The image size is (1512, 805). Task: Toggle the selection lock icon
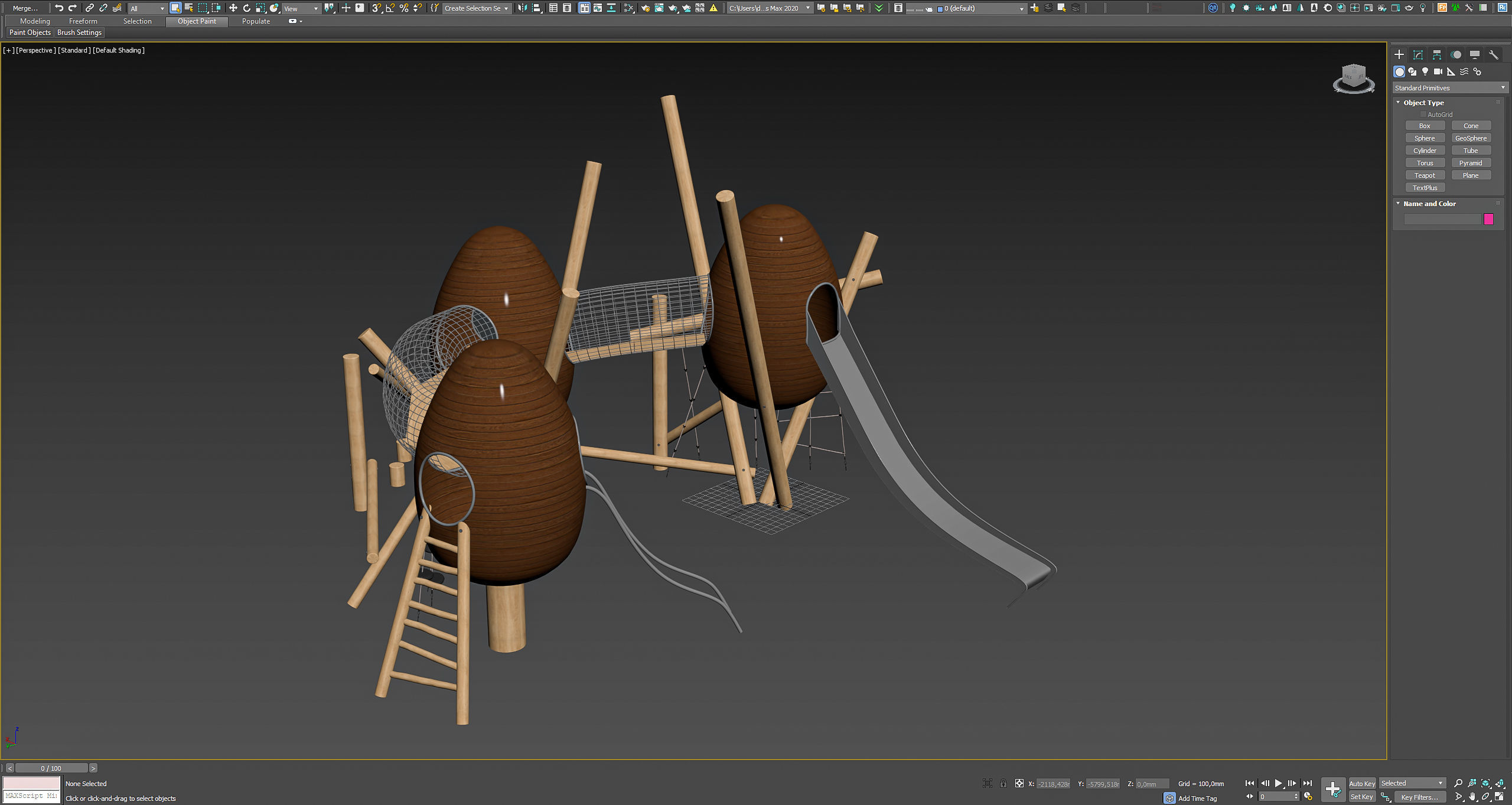pyautogui.click(x=1003, y=783)
